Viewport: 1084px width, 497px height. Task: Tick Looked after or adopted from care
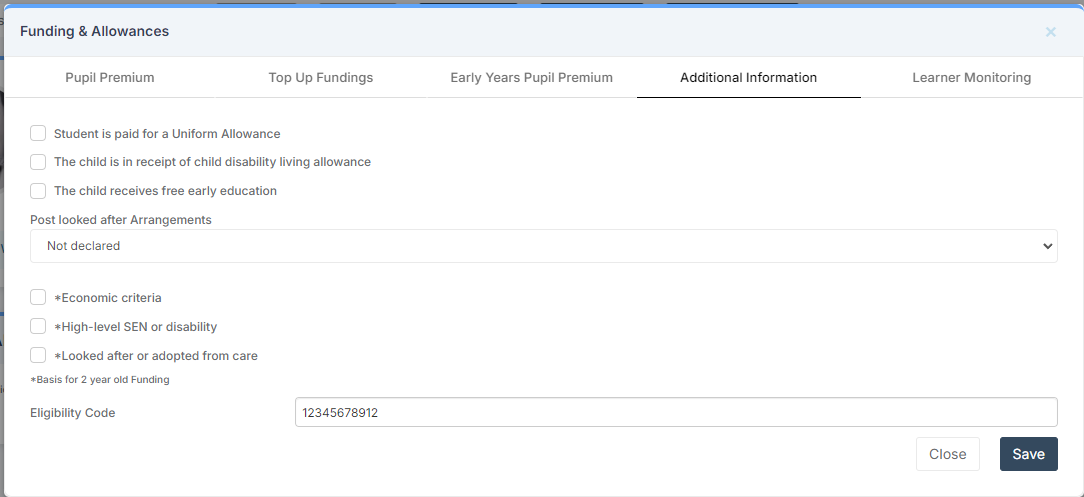tap(38, 355)
